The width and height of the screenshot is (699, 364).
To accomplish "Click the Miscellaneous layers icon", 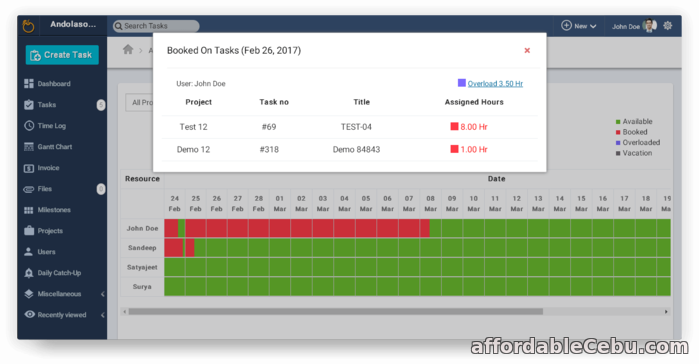I will [29, 294].
